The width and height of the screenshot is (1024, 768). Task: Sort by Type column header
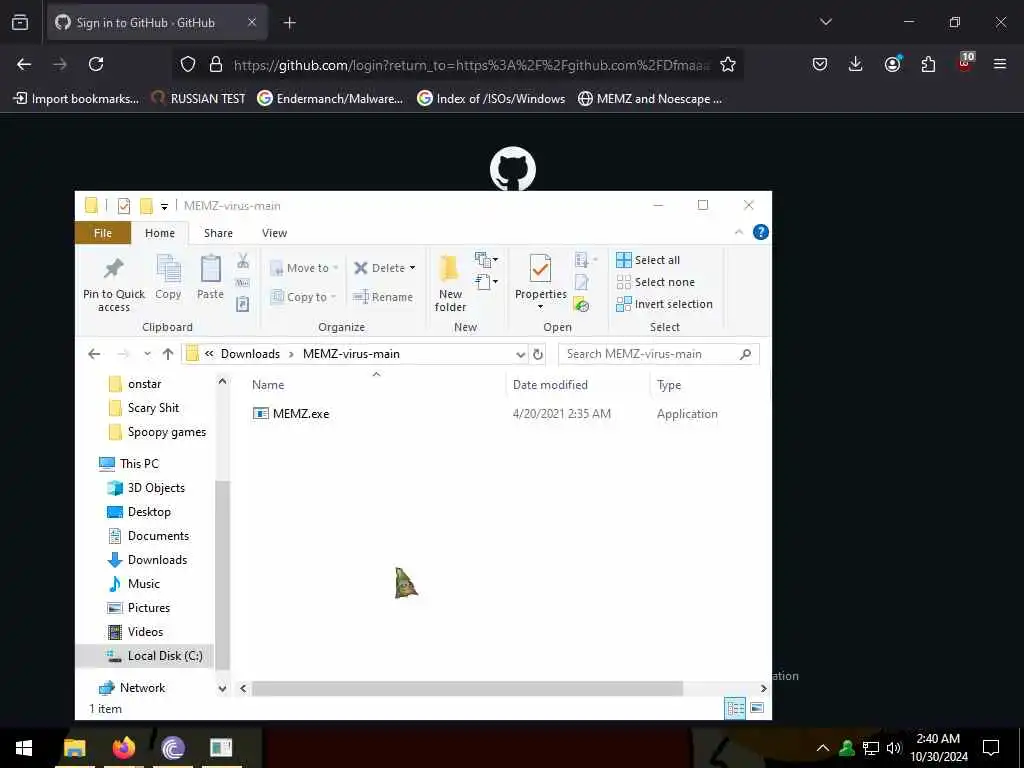click(x=669, y=385)
